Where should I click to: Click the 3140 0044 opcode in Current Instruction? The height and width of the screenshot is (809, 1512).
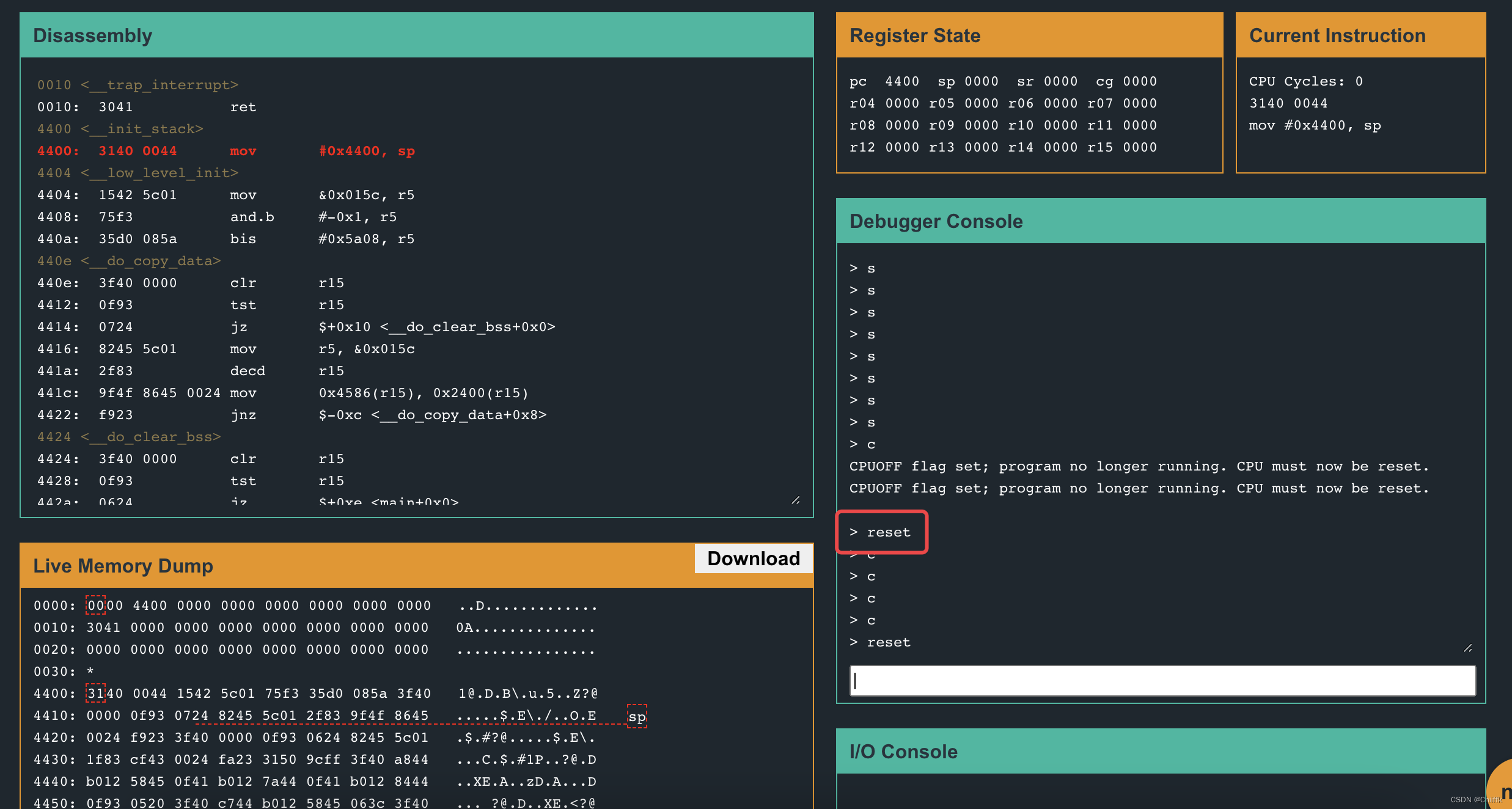coord(1288,103)
